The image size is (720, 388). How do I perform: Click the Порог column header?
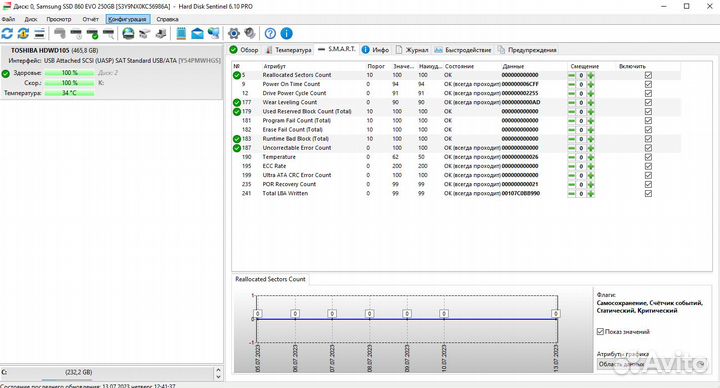tap(376, 67)
